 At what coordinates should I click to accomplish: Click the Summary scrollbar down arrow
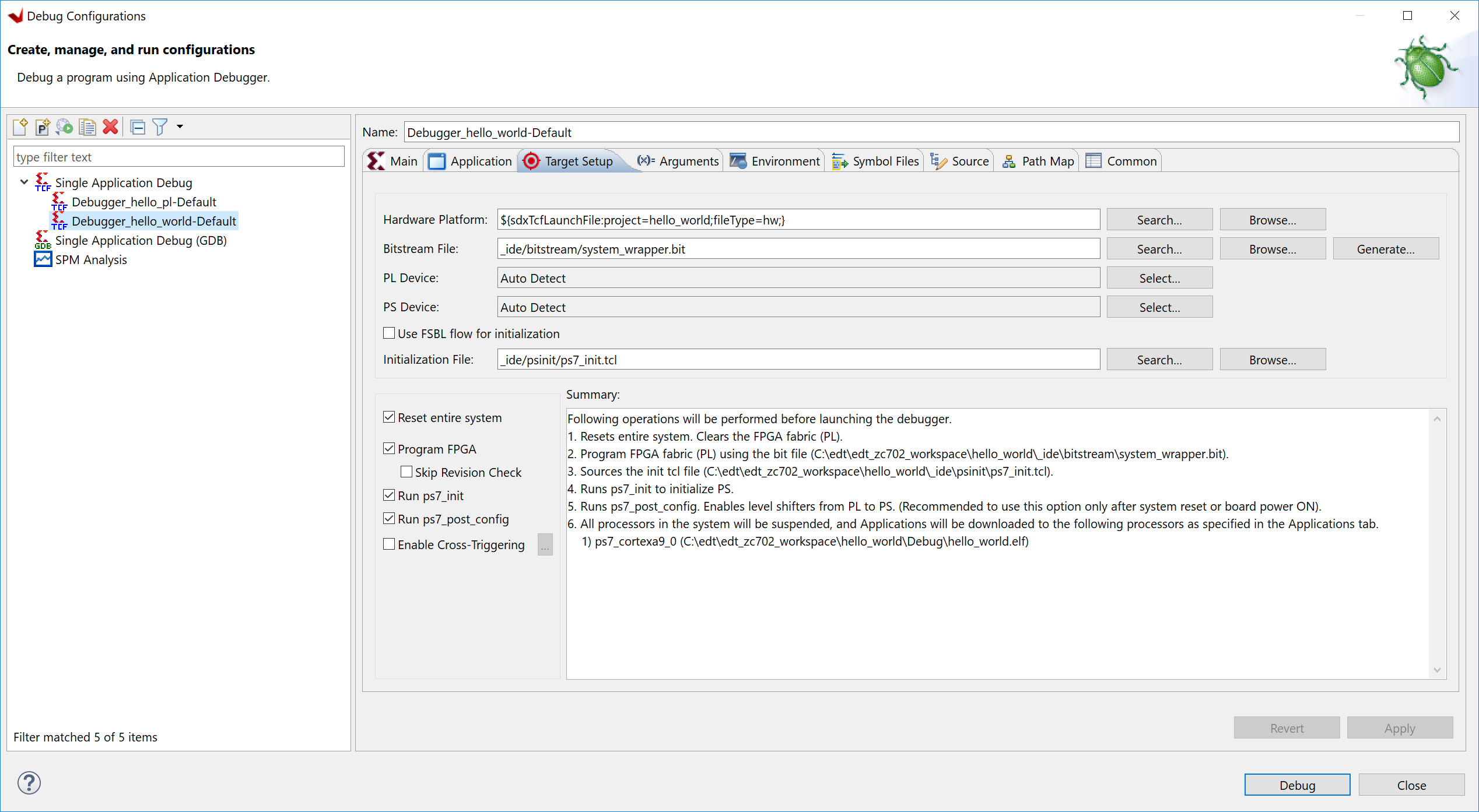(1437, 670)
